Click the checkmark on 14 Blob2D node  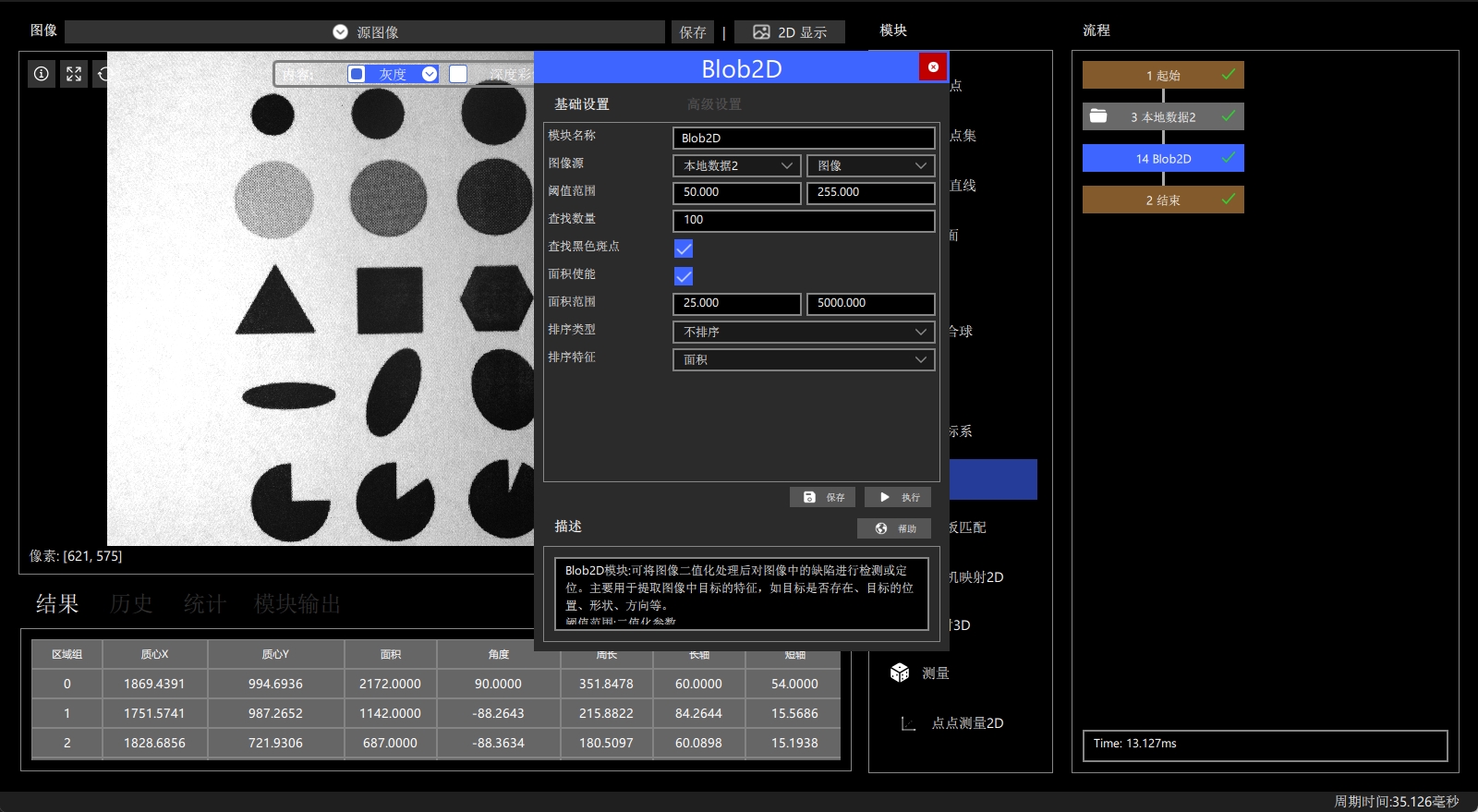[x=1229, y=158]
